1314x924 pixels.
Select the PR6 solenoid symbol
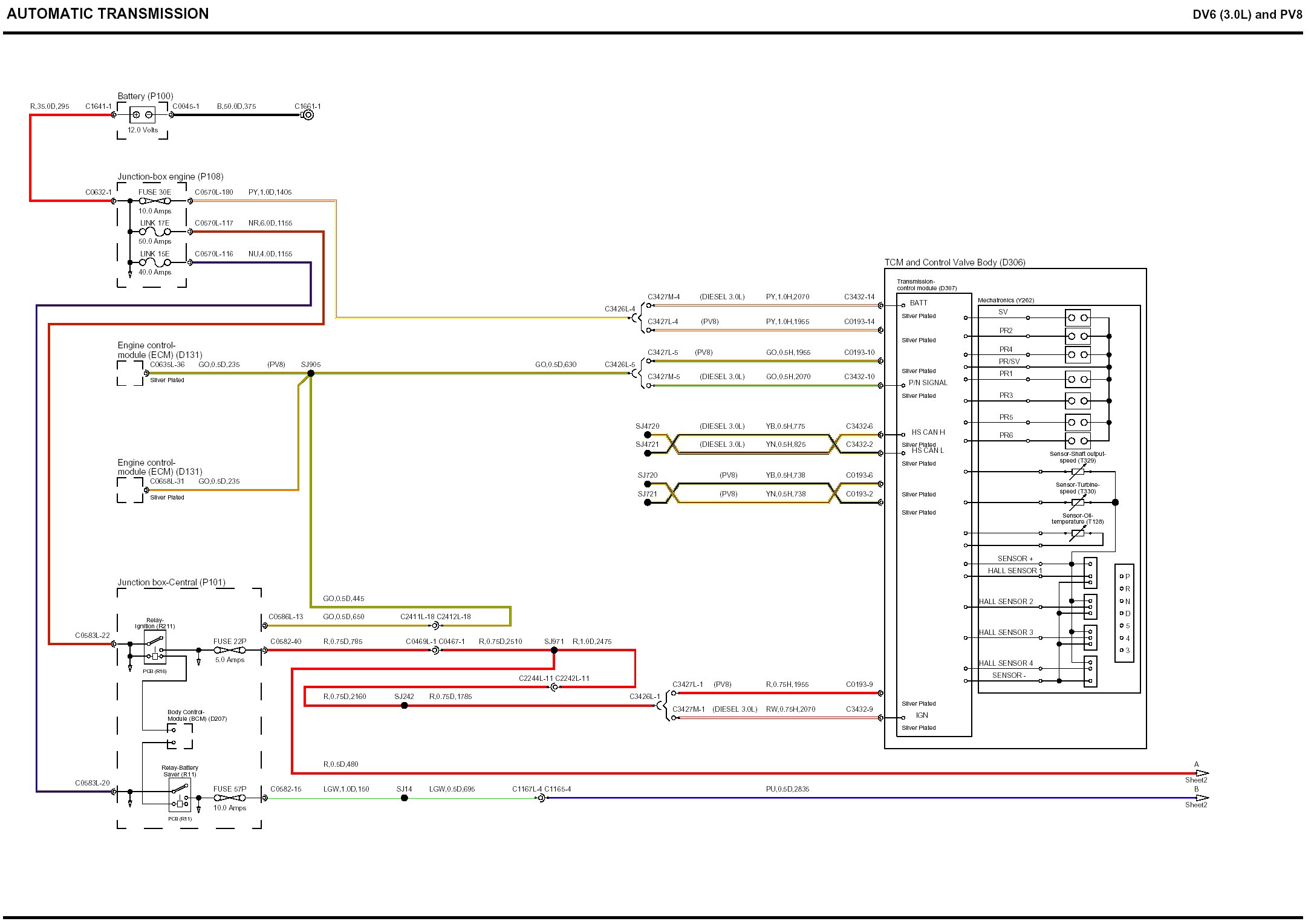tap(1078, 441)
